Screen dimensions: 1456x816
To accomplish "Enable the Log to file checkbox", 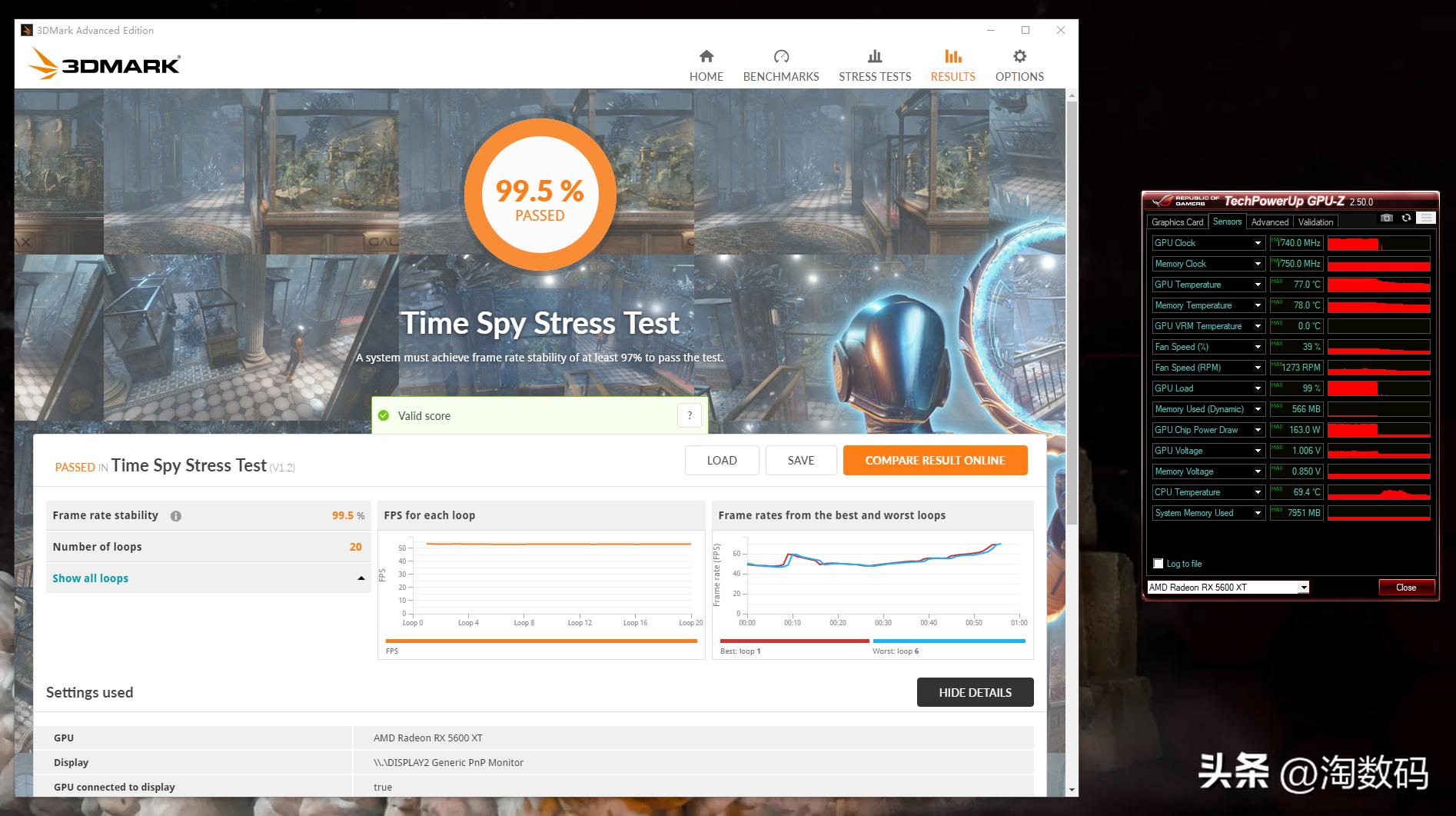I will [1158, 564].
